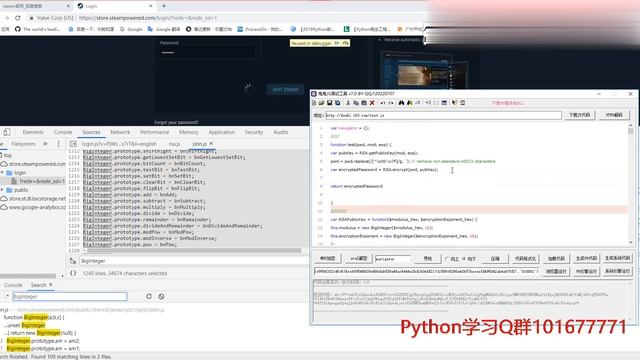Focus the navigator search field in JS tool
This screenshot has height=360, width=640.
tap(393, 259)
